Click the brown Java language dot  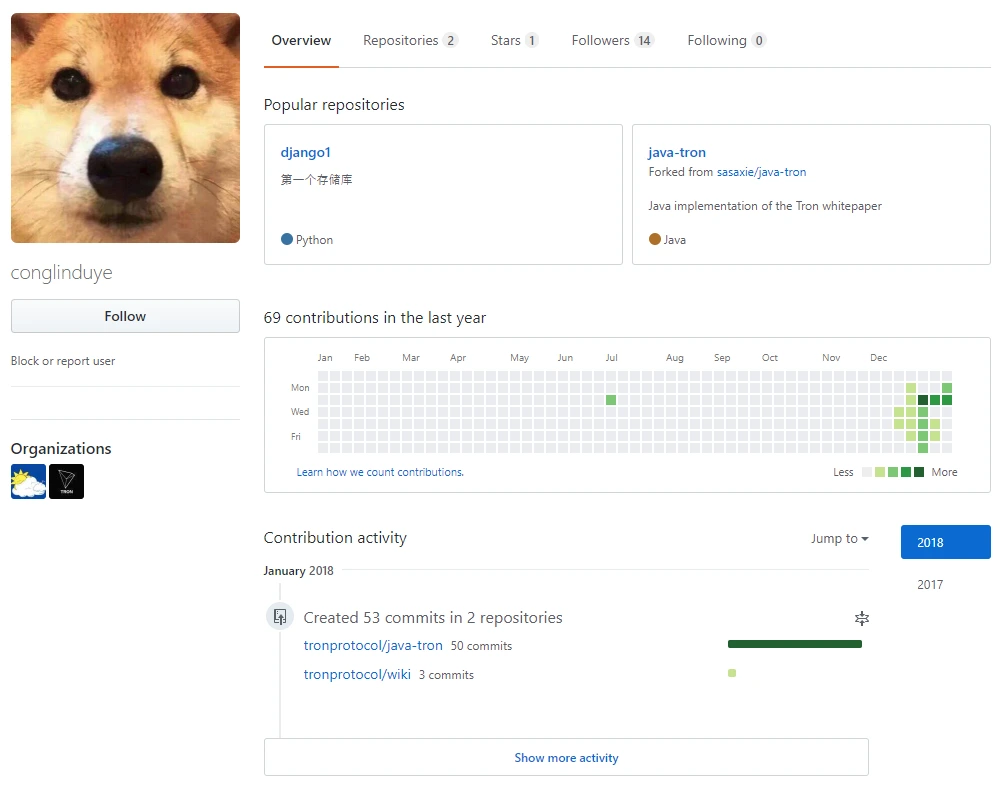[x=654, y=239]
